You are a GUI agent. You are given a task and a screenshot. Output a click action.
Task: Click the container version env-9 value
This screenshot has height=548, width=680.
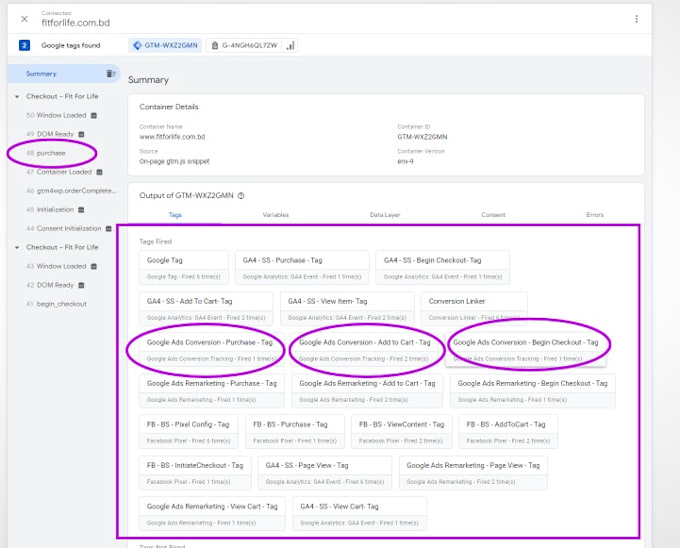(405, 162)
